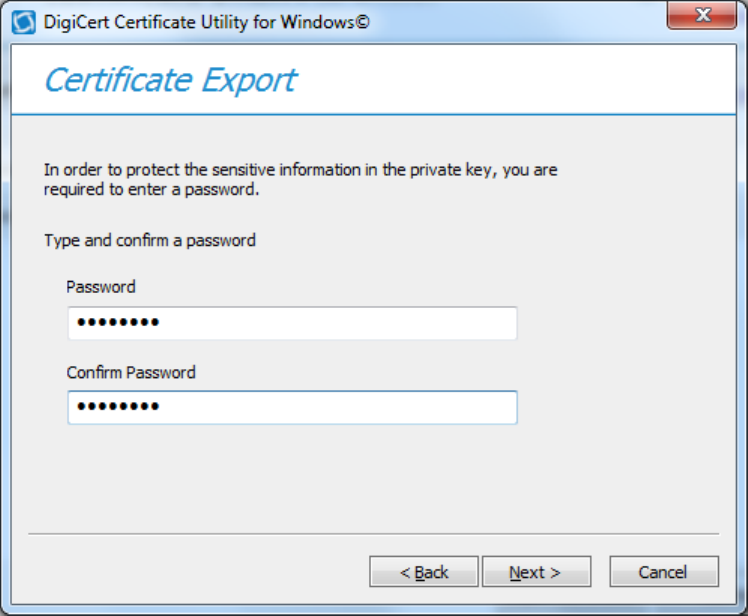Close the Certificate Utility window

pos(701,16)
